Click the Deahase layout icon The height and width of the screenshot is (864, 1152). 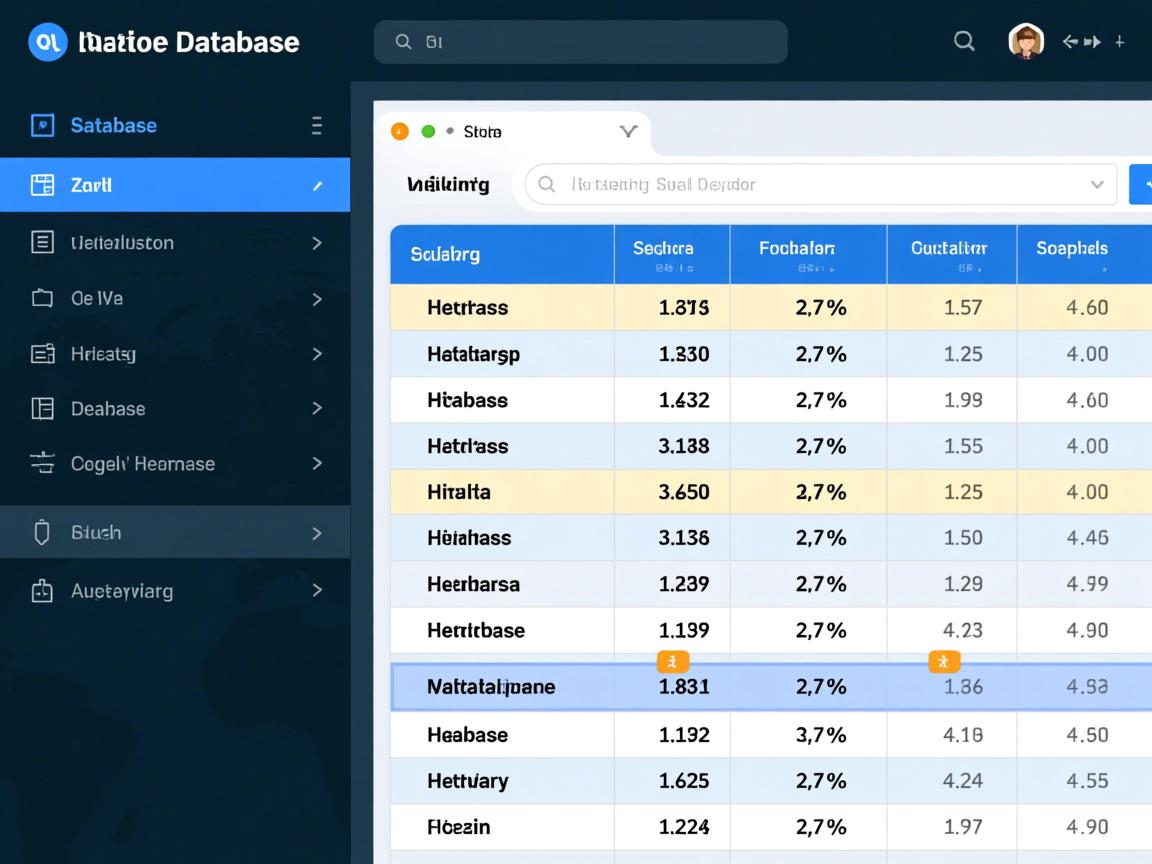(x=42, y=408)
